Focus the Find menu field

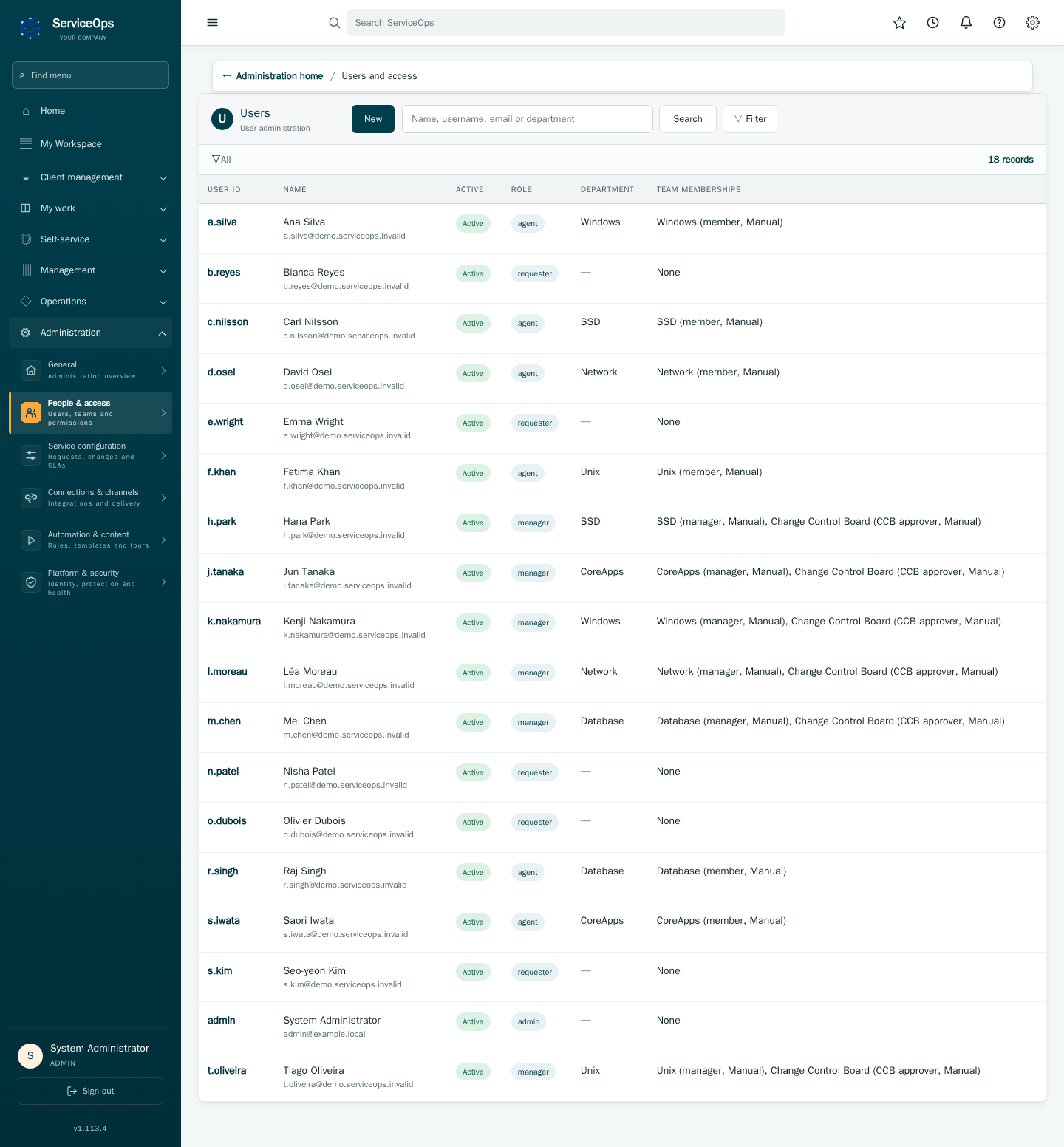(x=90, y=75)
